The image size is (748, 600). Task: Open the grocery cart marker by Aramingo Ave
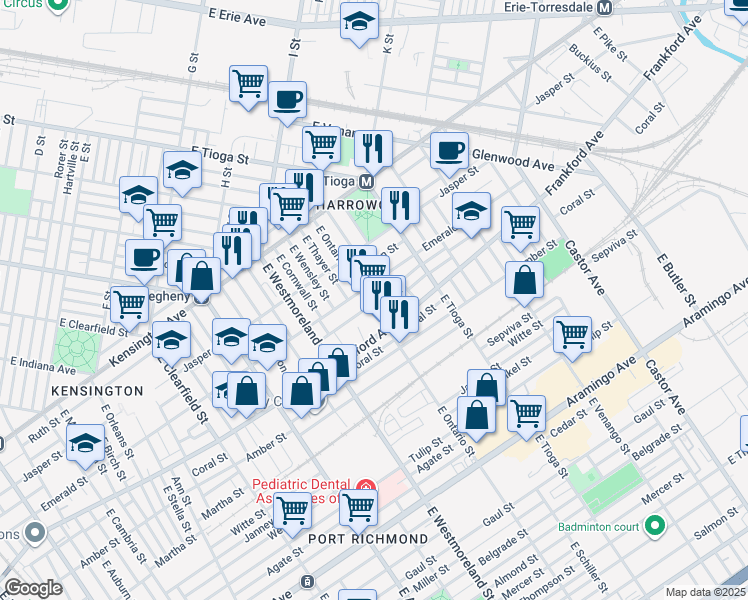[x=572, y=335]
